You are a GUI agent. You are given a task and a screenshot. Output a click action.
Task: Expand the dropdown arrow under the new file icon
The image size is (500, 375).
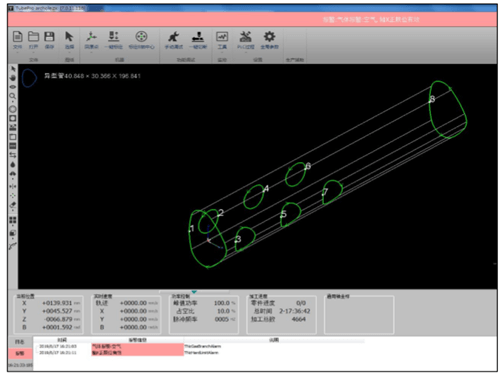coord(18,52)
